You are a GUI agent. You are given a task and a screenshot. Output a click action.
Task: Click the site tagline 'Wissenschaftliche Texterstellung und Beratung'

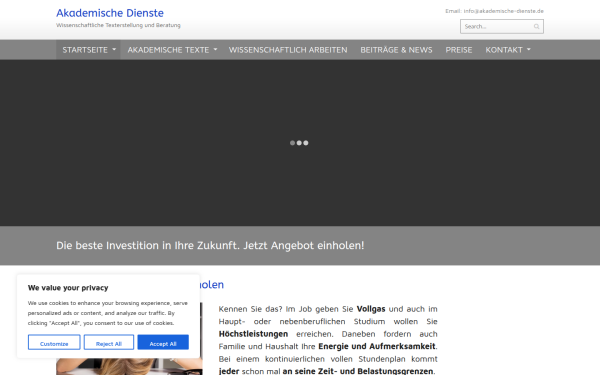(x=118, y=25)
